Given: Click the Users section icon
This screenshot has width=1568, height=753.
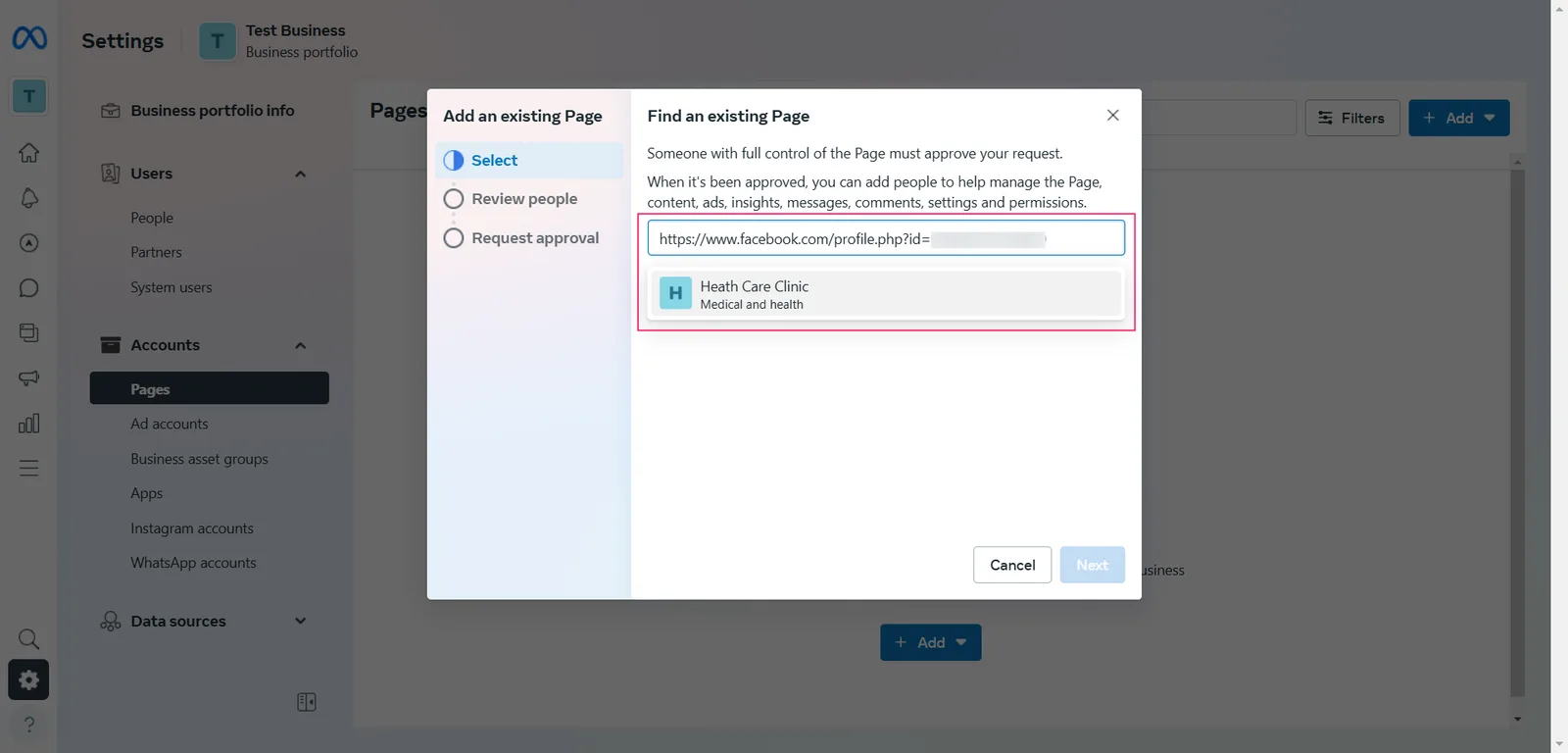Looking at the screenshot, I should pyautogui.click(x=111, y=174).
